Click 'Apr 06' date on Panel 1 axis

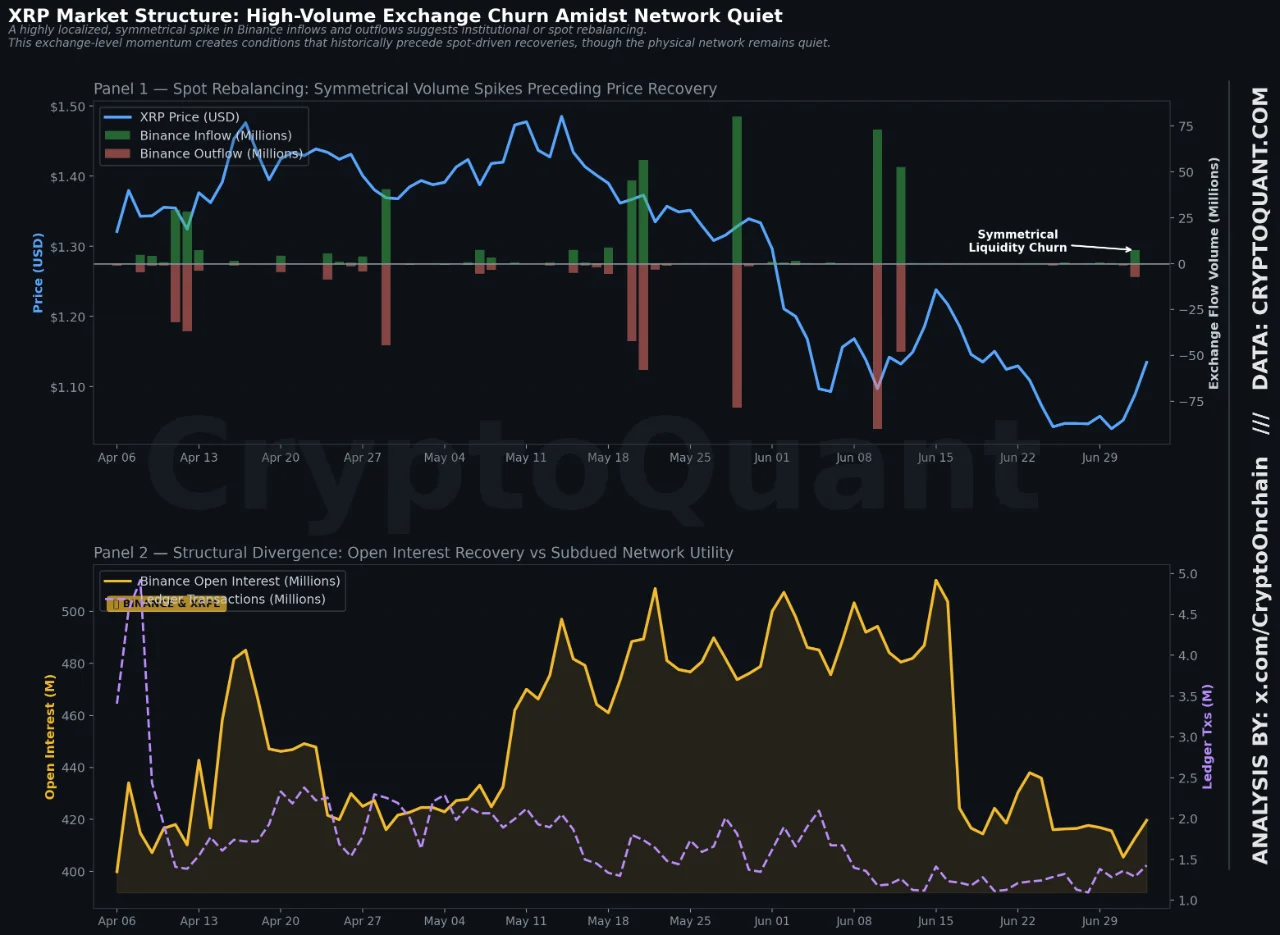pos(116,457)
